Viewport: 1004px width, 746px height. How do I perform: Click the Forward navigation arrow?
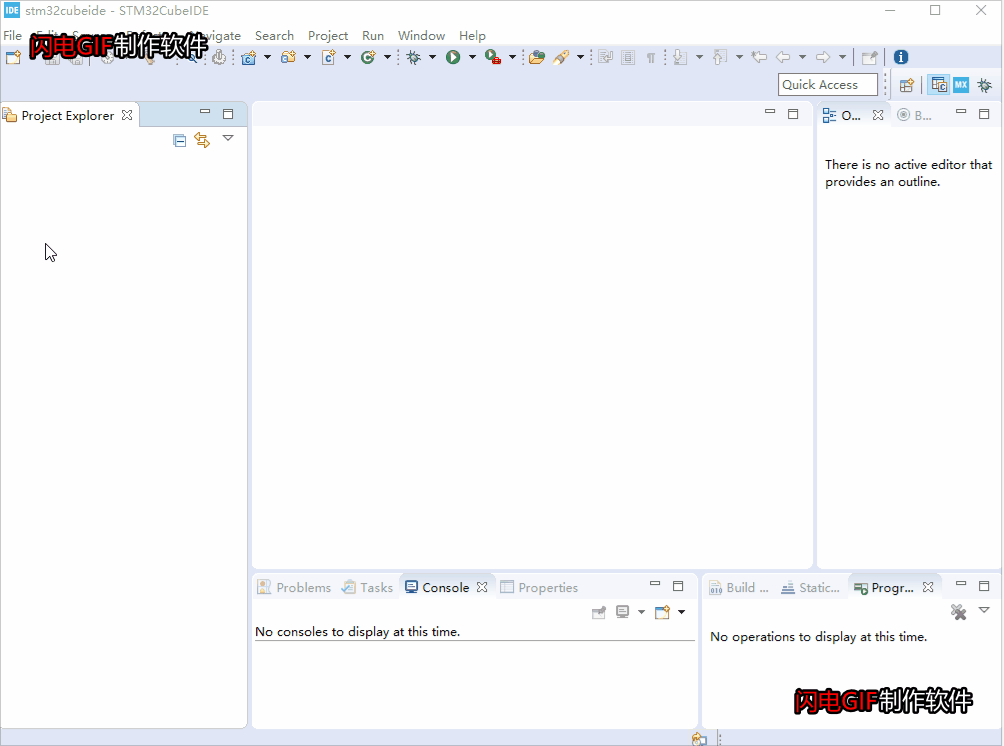(823, 58)
